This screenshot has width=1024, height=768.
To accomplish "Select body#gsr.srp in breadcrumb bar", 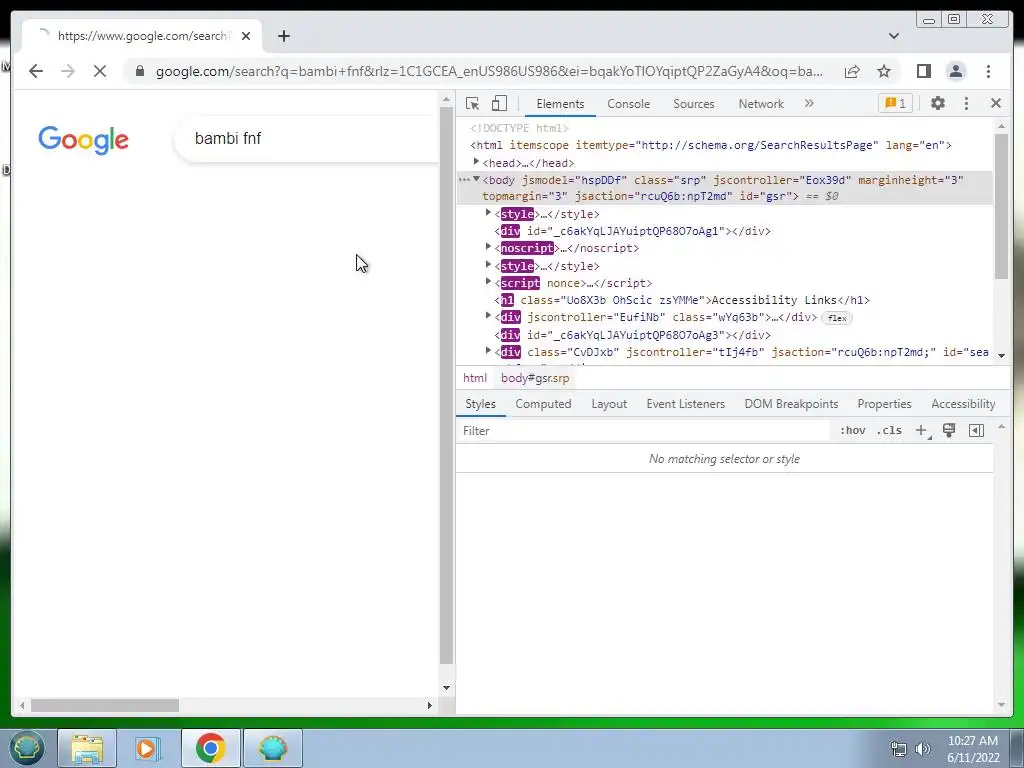I will tap(535, 378).
